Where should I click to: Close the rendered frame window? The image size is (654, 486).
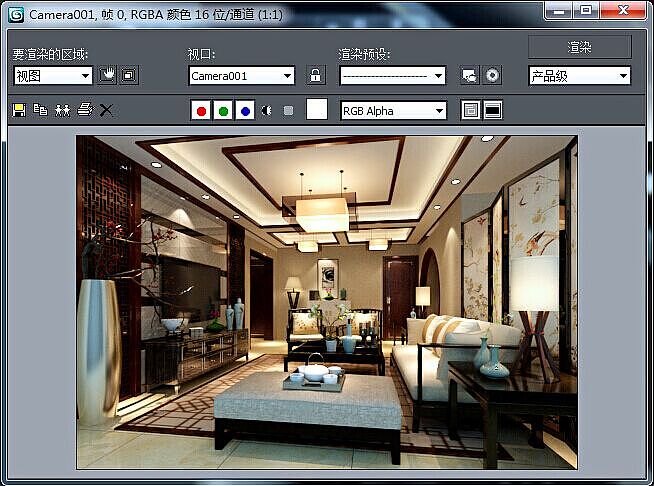(x=623, y=10)
